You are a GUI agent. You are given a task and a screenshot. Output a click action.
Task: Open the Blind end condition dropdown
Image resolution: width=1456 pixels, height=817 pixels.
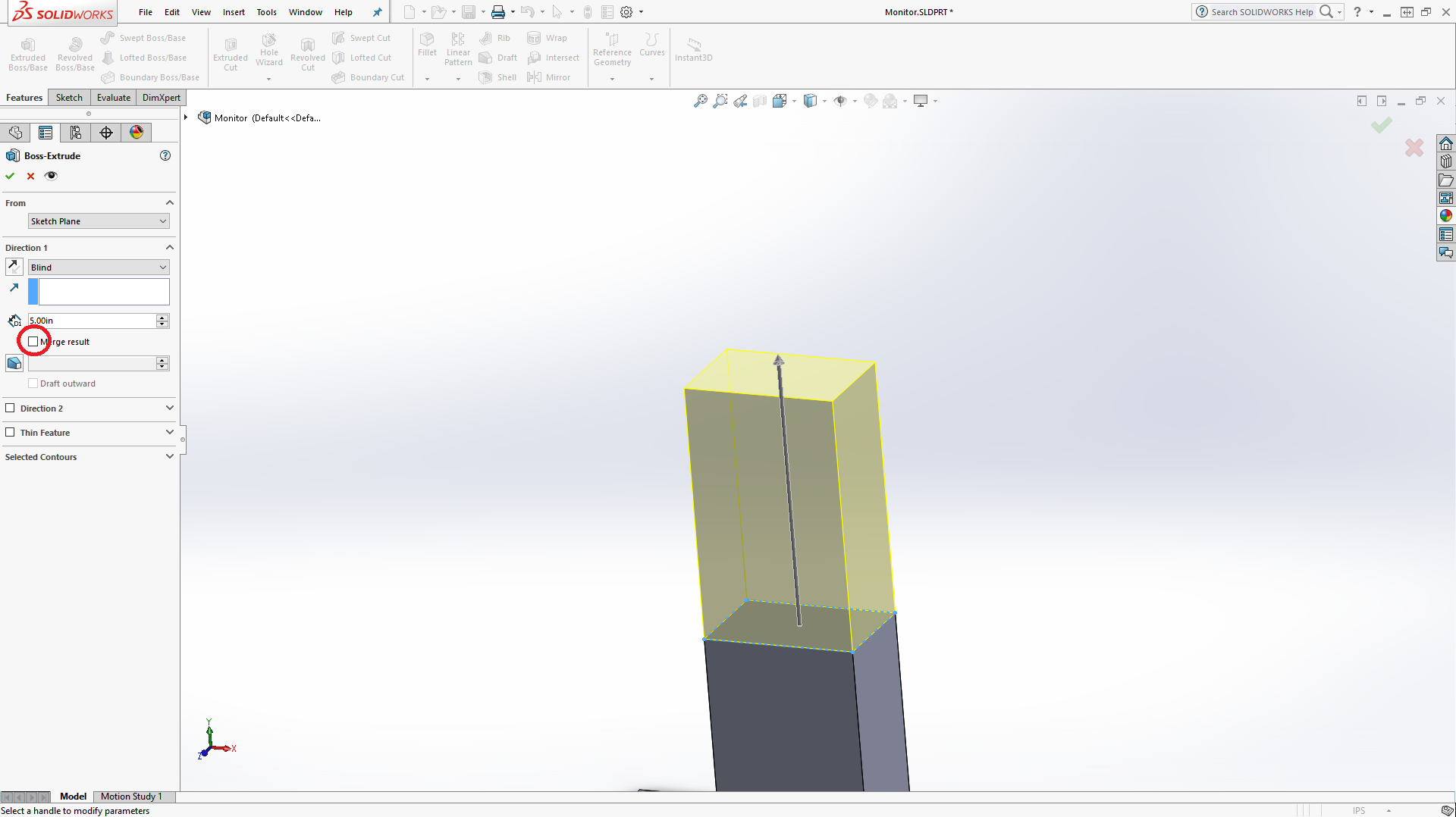[x=99, y=268]
